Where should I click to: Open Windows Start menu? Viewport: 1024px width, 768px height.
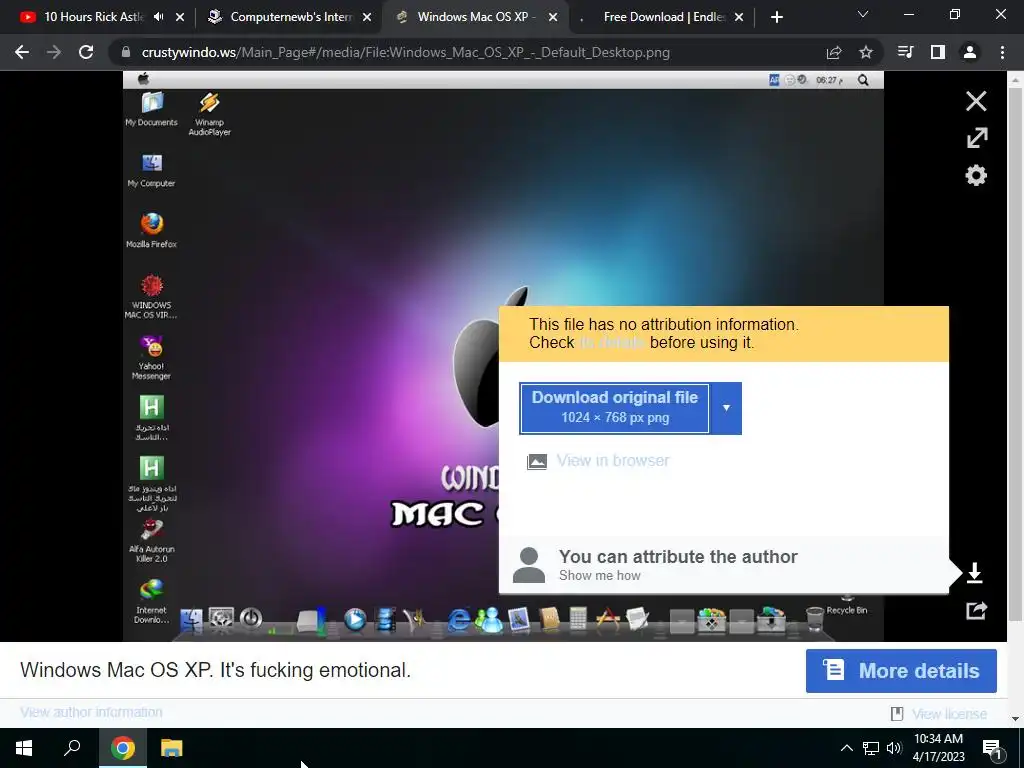tap(24, 748)
